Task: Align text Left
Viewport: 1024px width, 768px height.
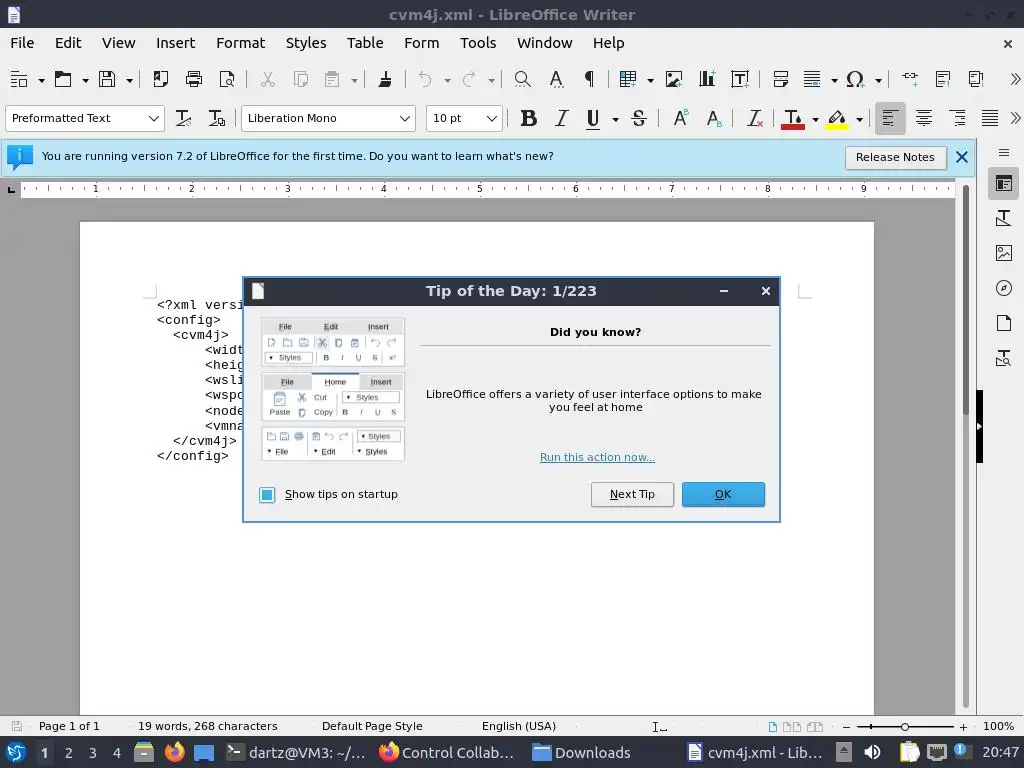Action: pos(889,118)
